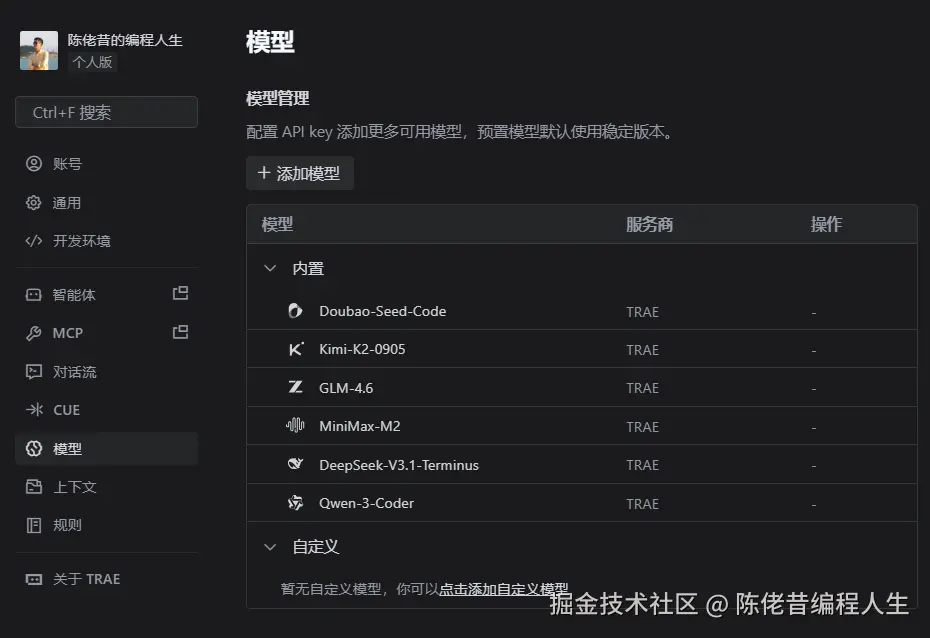Click the Doubao-Seed-Code logo icon
Image resolution: width=930 pixels, height=638 pixels.
[x=295, y=311]
